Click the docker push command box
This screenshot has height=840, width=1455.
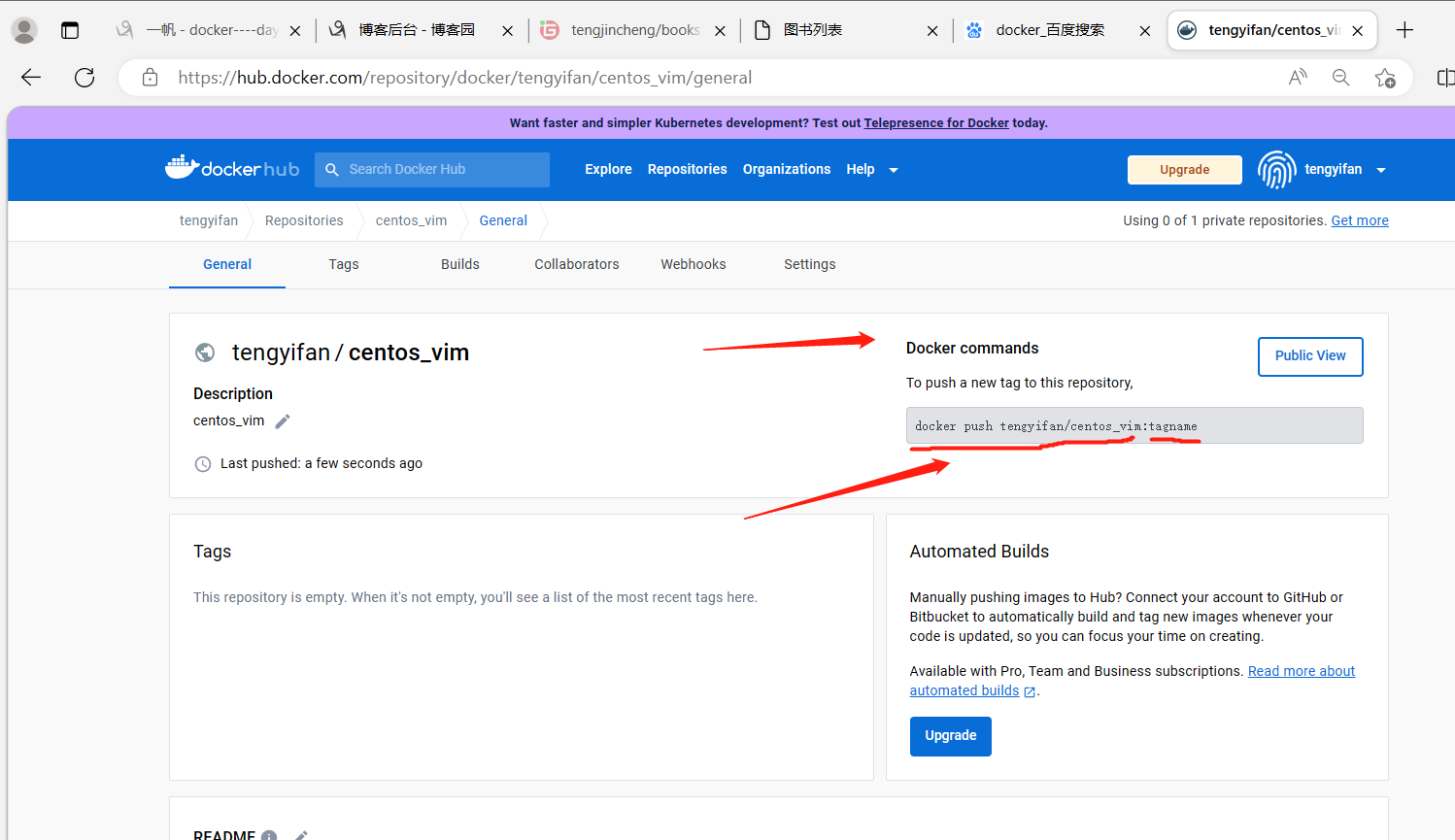tap(1134, 425)
